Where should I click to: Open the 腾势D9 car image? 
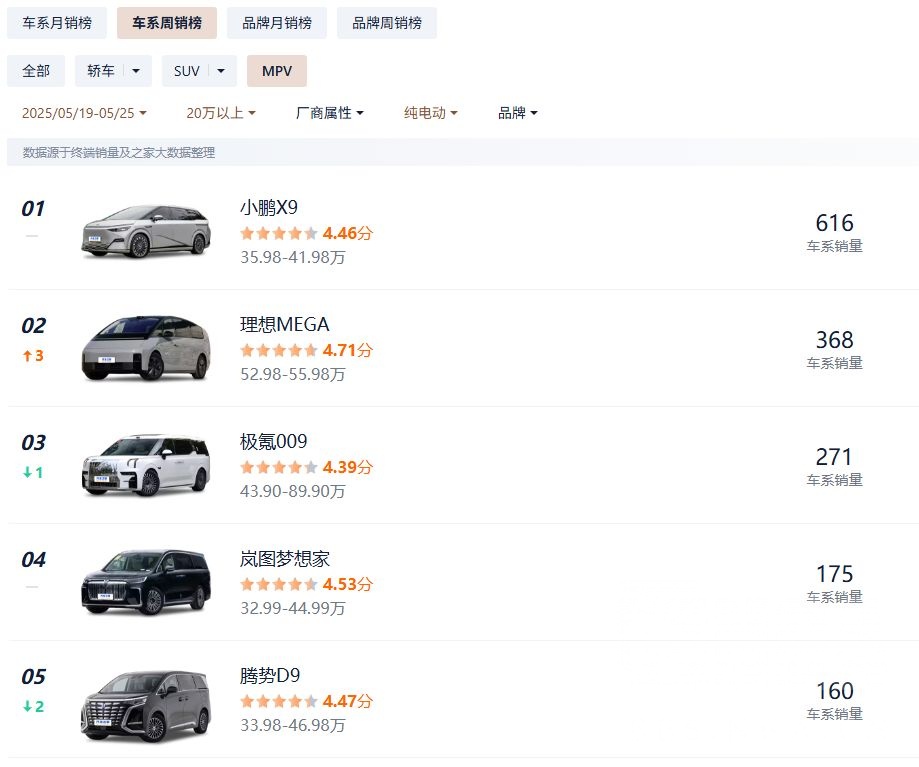[146, 699]
